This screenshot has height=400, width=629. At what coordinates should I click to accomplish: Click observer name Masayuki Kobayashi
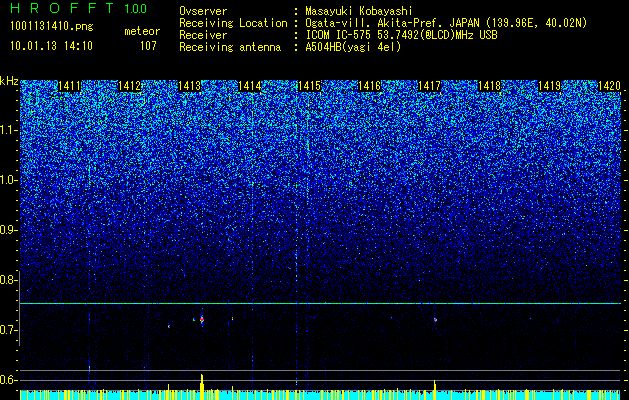pyautogui.click(x=358, y=11)
